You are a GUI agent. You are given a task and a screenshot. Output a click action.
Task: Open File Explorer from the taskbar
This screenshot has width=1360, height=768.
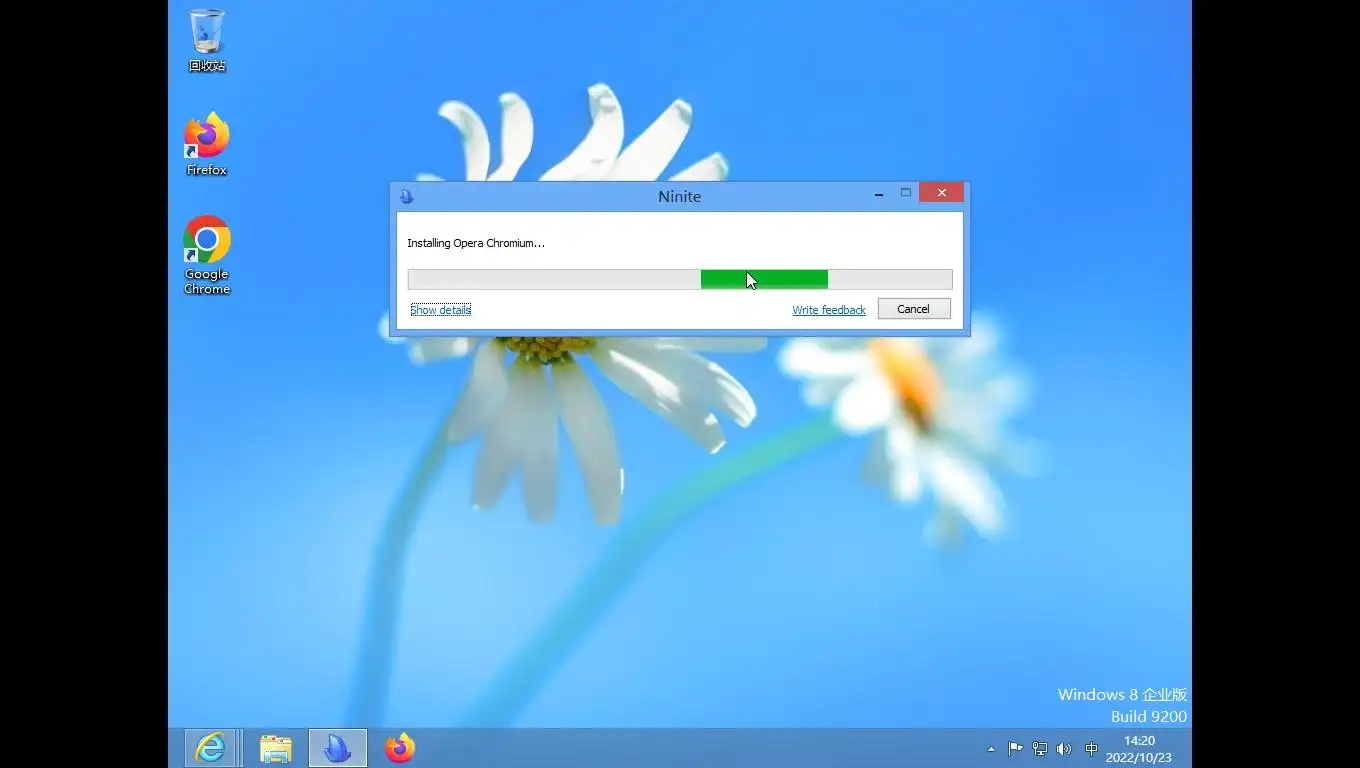pyautogui.click(x=275, y=748)
